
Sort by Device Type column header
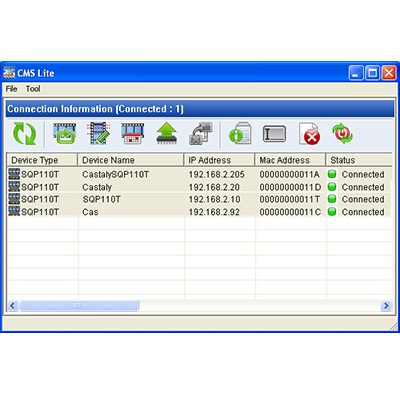pyautogui.click(x=42, y=160)
